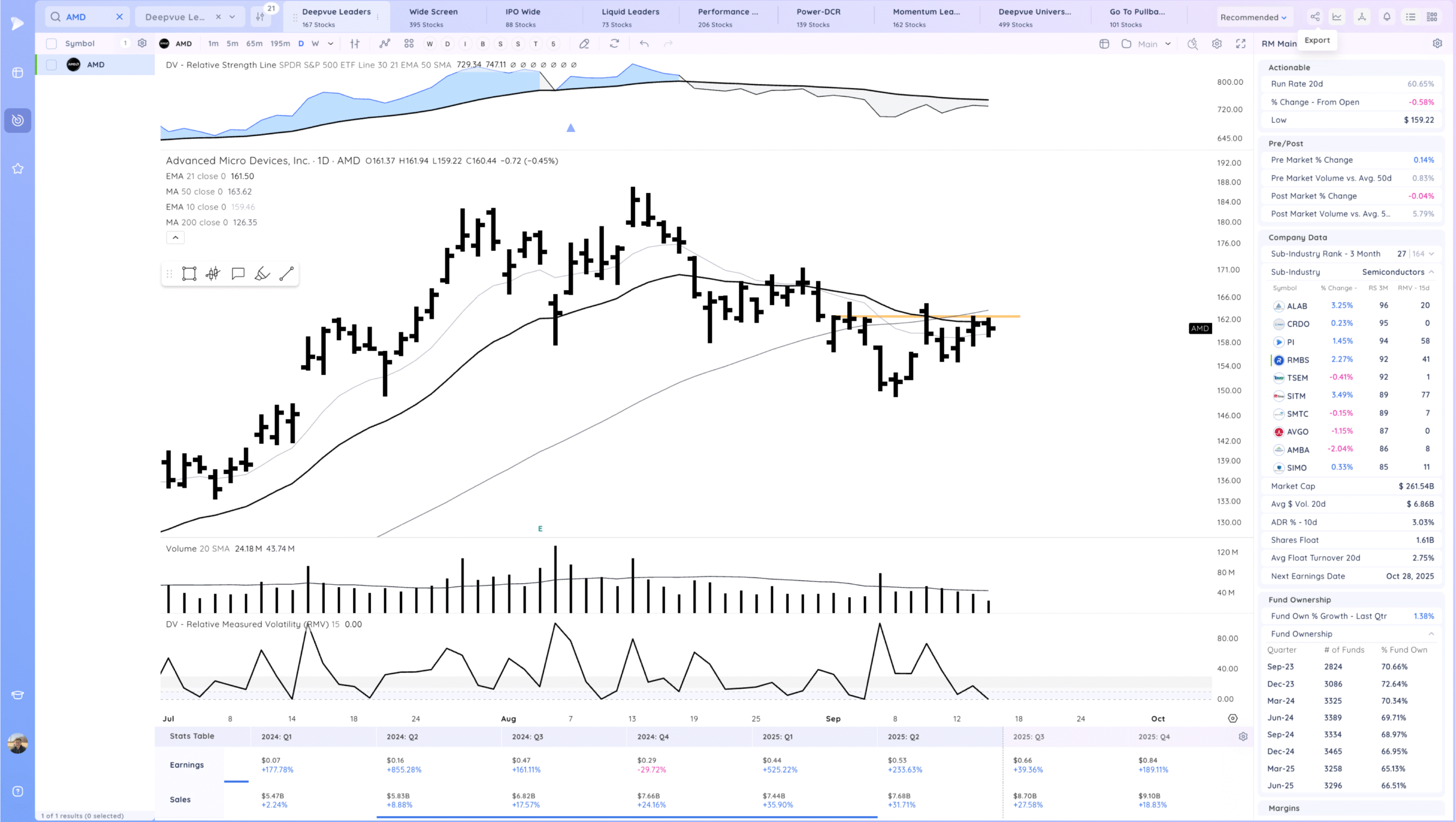This screenshot has width=1456, height=822.
Task: Select the eraser tool in chart toolbar
Action: [x=584, y=44]
